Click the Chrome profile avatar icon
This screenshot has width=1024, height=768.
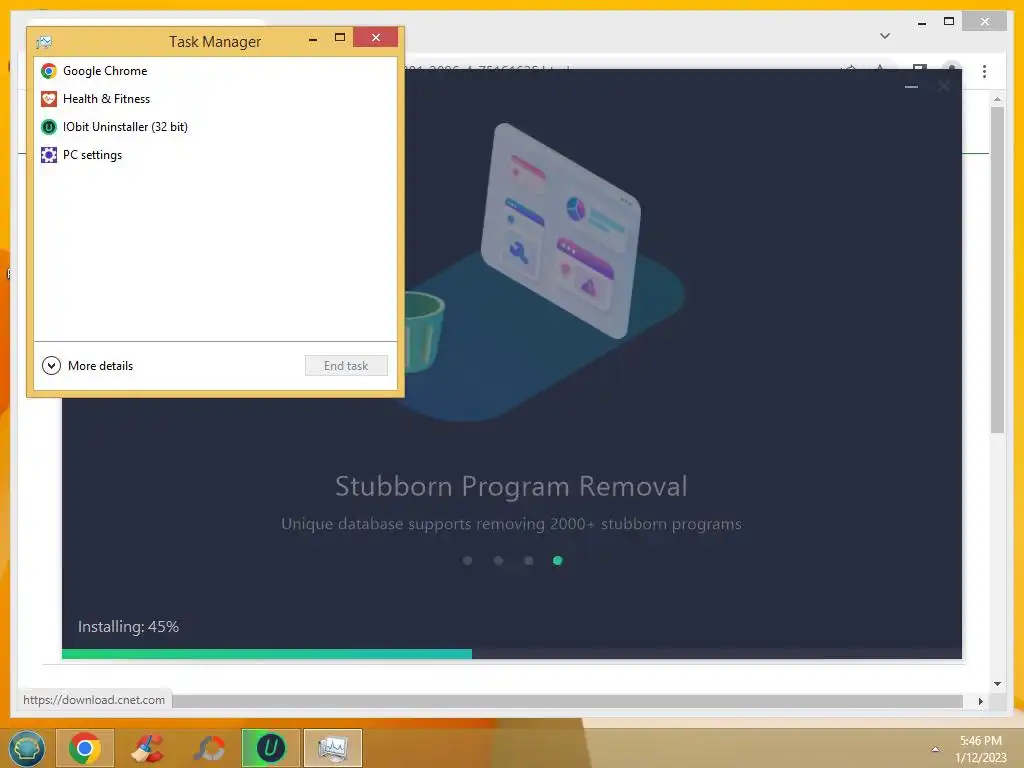[952, 69]
